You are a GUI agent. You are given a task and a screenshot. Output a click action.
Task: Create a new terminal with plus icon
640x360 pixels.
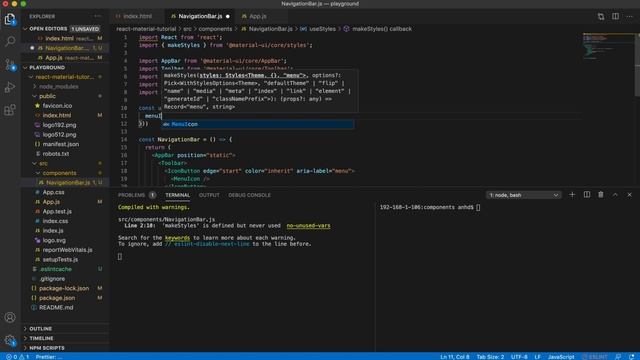572,195
